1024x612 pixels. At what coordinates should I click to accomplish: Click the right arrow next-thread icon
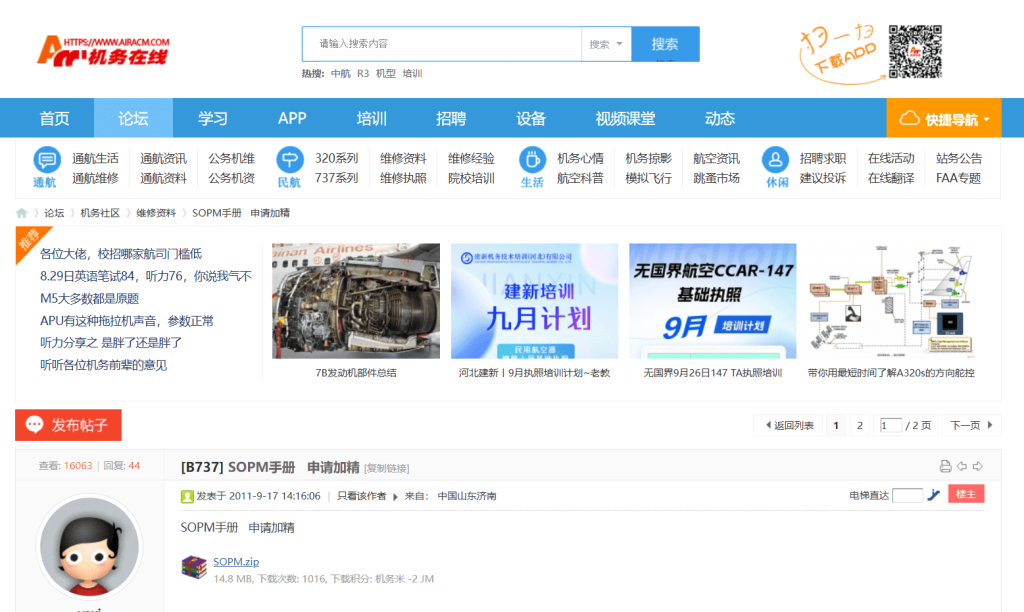[x=978, y=466]
